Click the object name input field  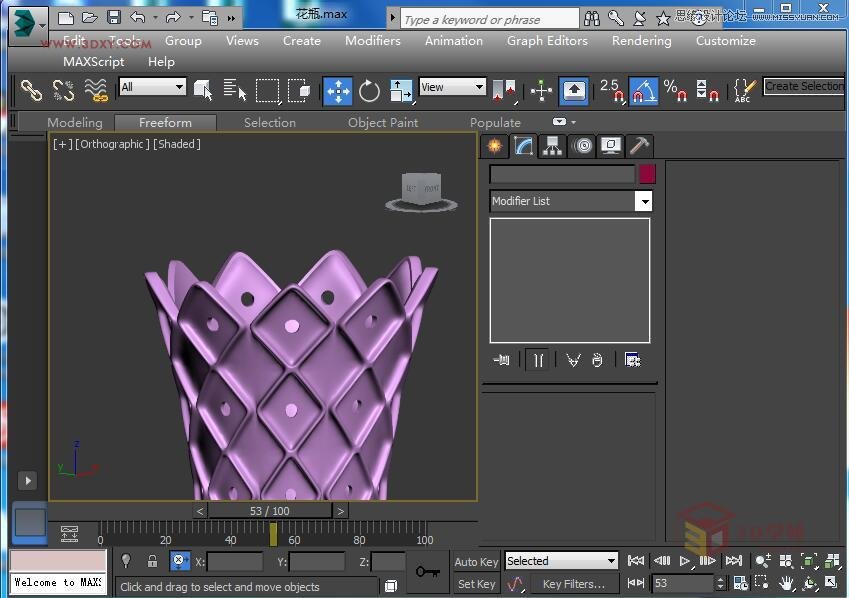point(562,174)
